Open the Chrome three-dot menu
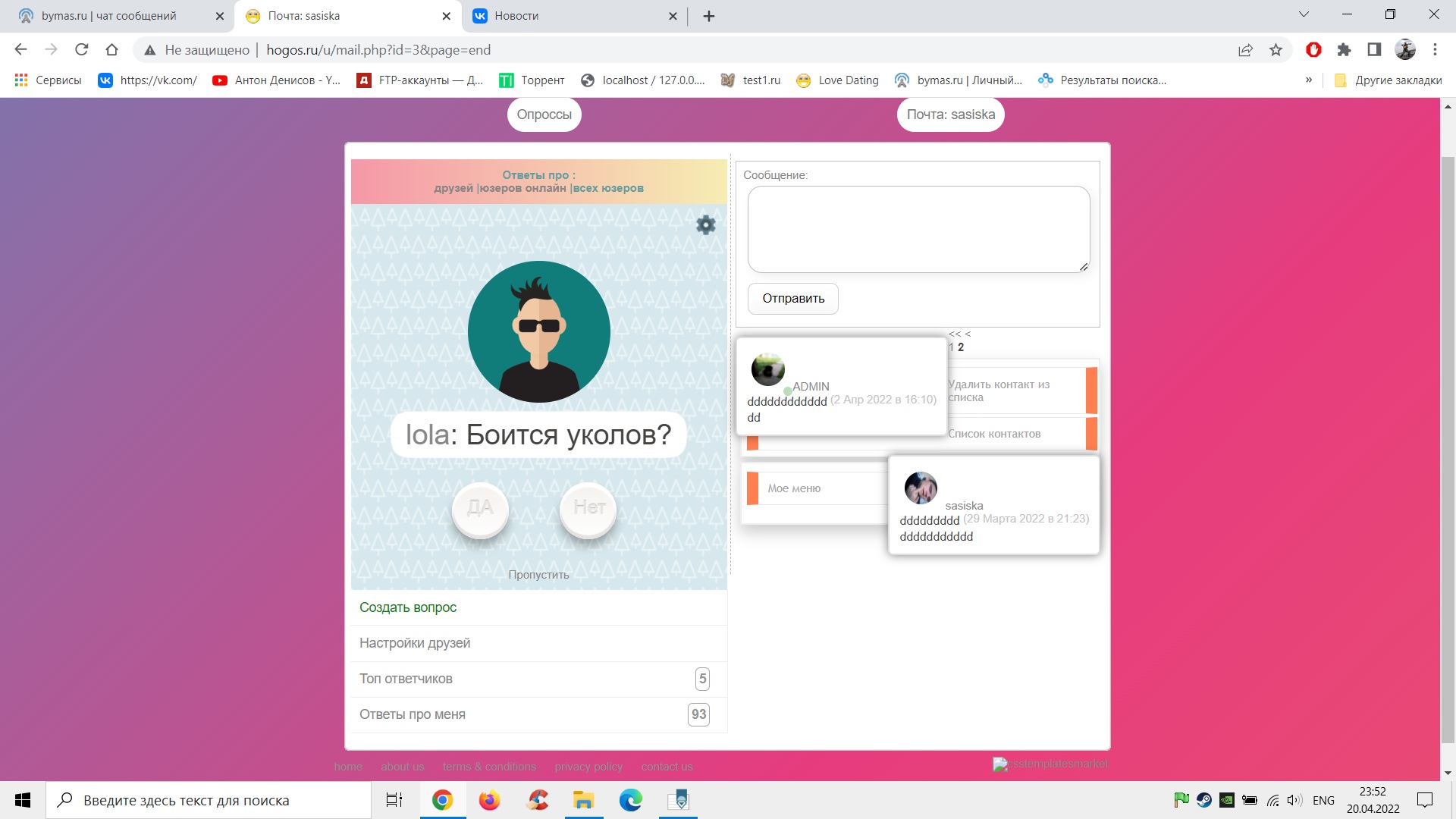1456x819 pixels. pos(1435,50)
